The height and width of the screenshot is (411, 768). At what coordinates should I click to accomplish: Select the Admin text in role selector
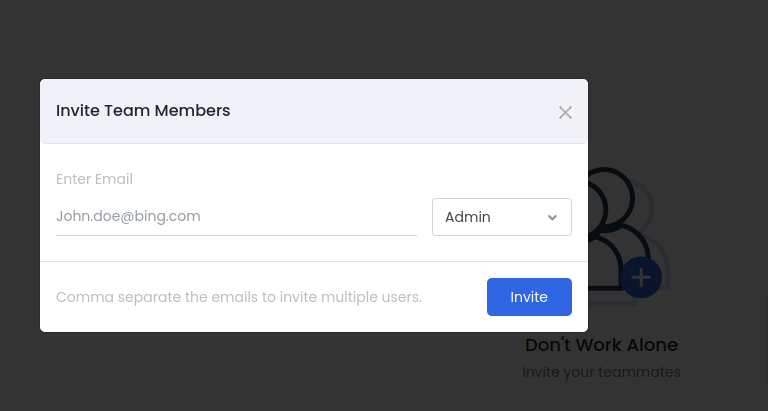tap(468, 217)
